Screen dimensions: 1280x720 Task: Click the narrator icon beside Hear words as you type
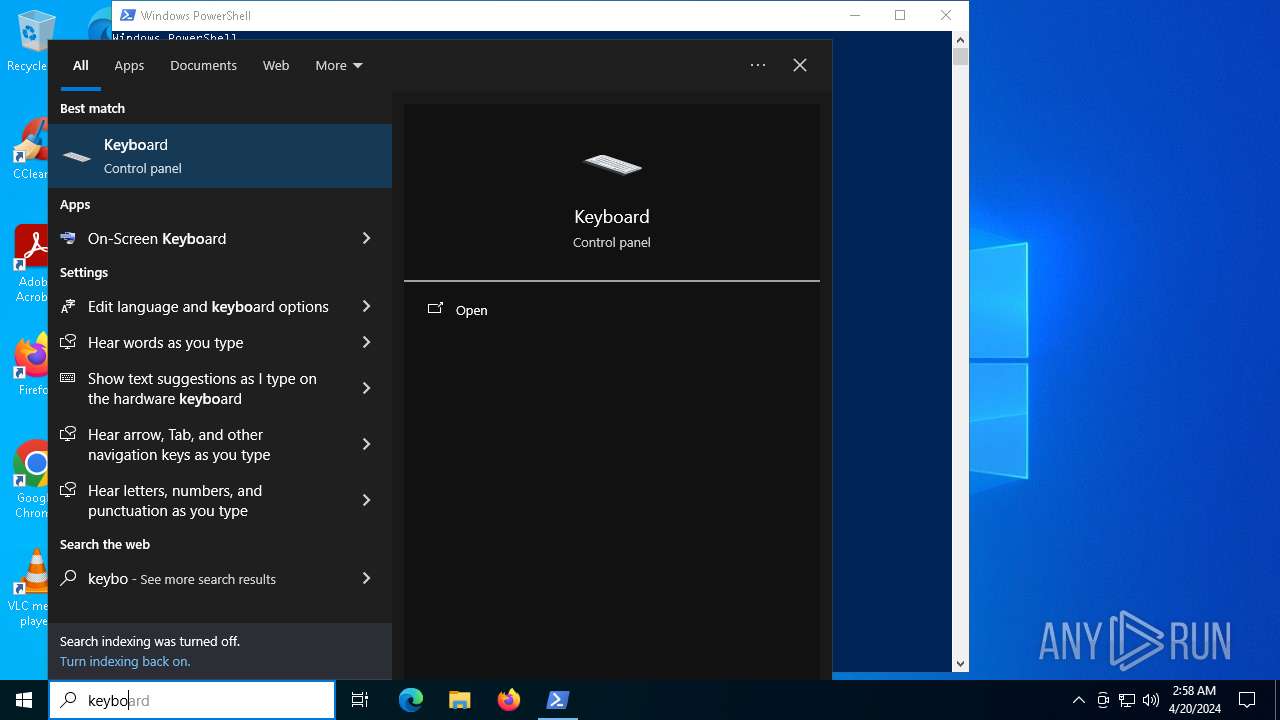(68, 342)
